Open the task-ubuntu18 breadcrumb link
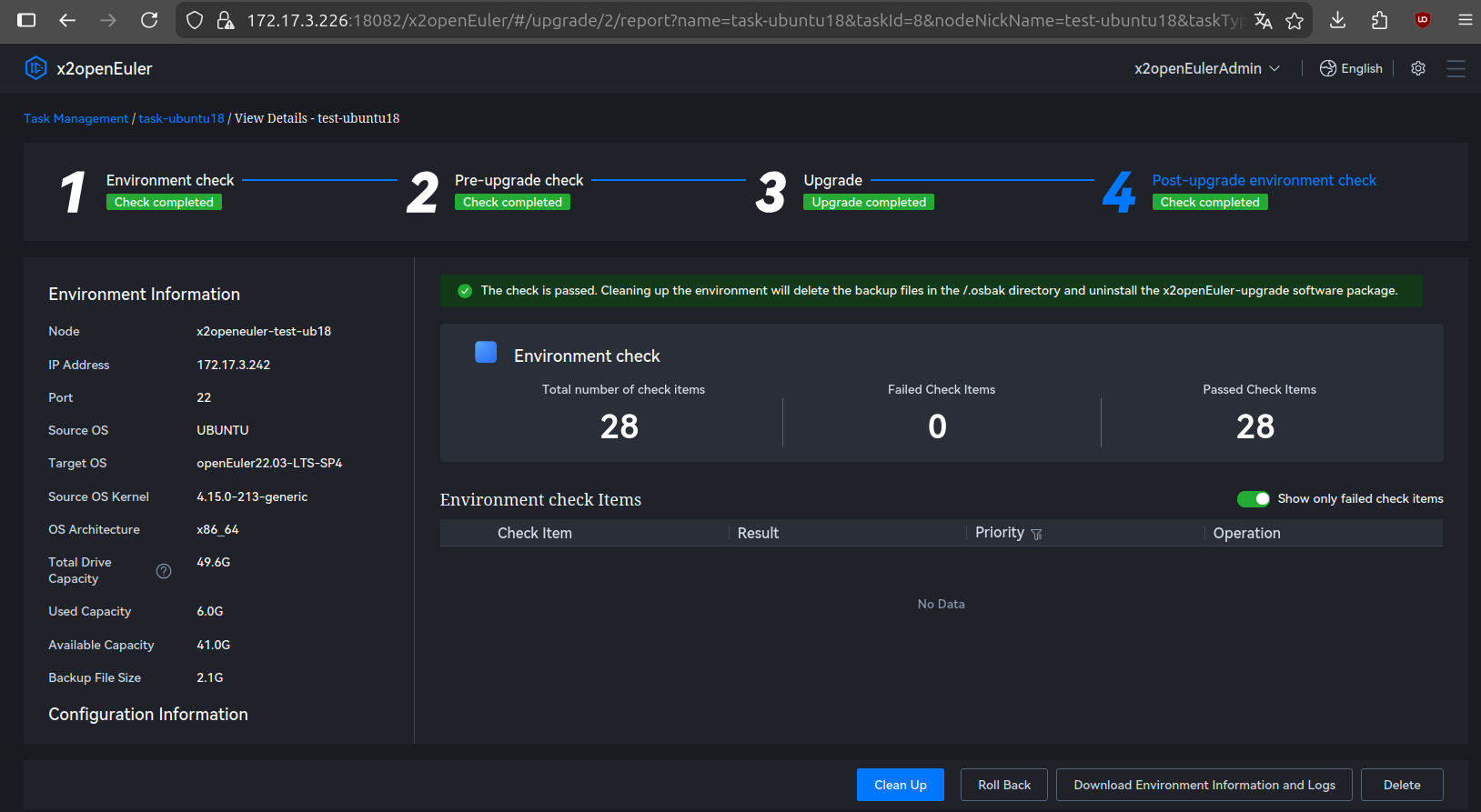1481x812 pixels. pyautogui.click(x=181, y=118)
